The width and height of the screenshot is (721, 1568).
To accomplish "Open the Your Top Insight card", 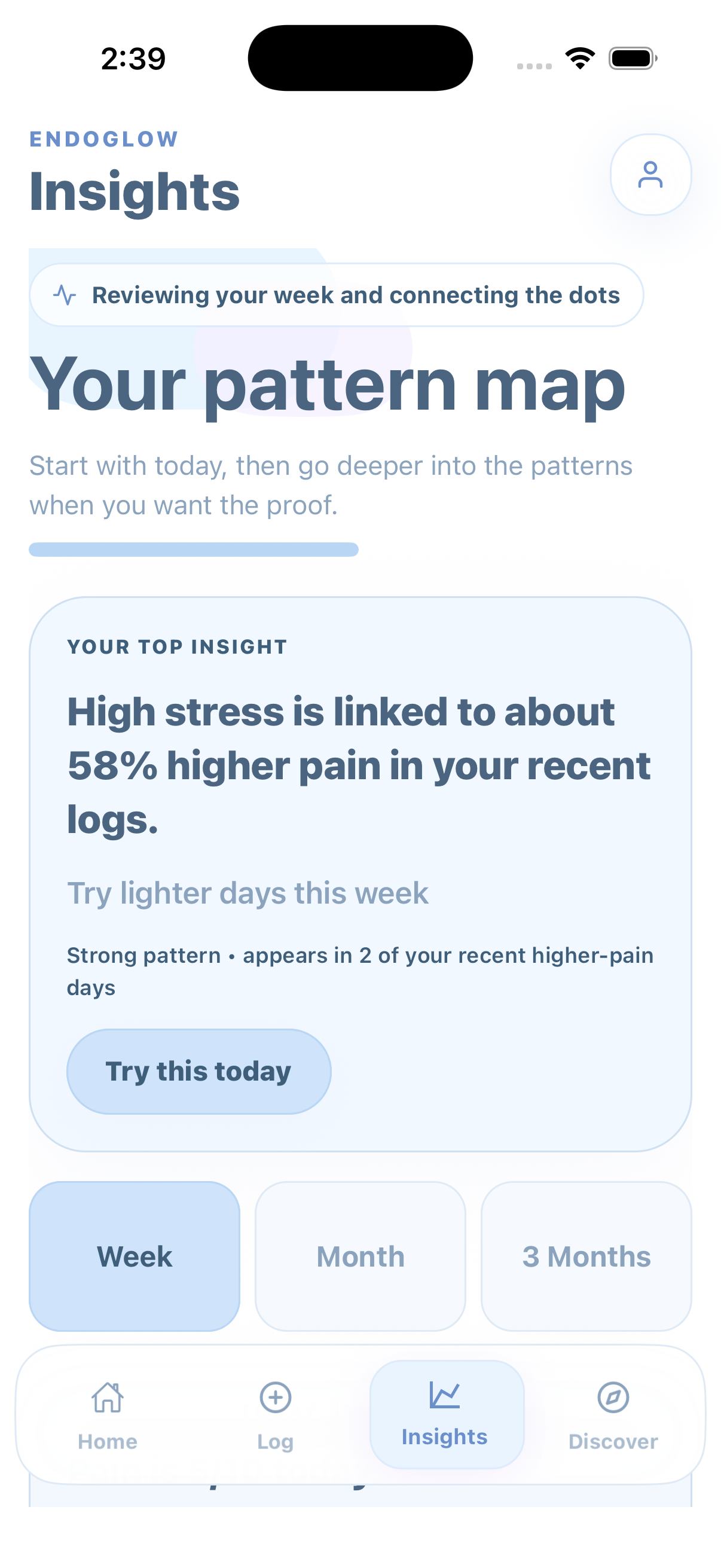I will coord(360,871).
